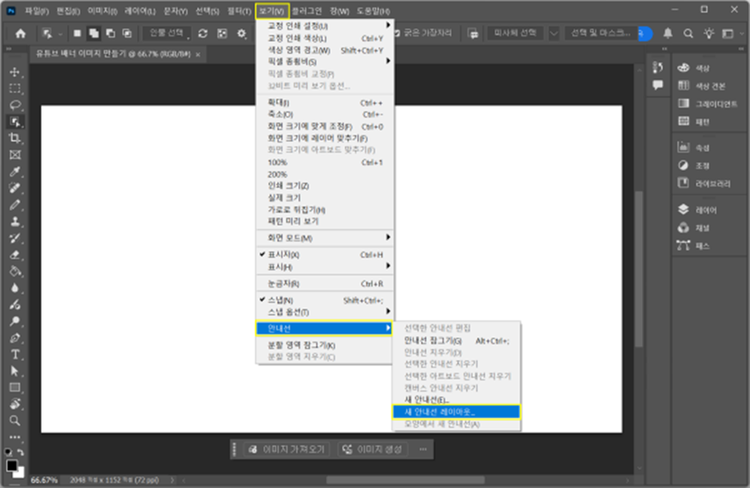Open the 파일 menu

tap(37, 11)
